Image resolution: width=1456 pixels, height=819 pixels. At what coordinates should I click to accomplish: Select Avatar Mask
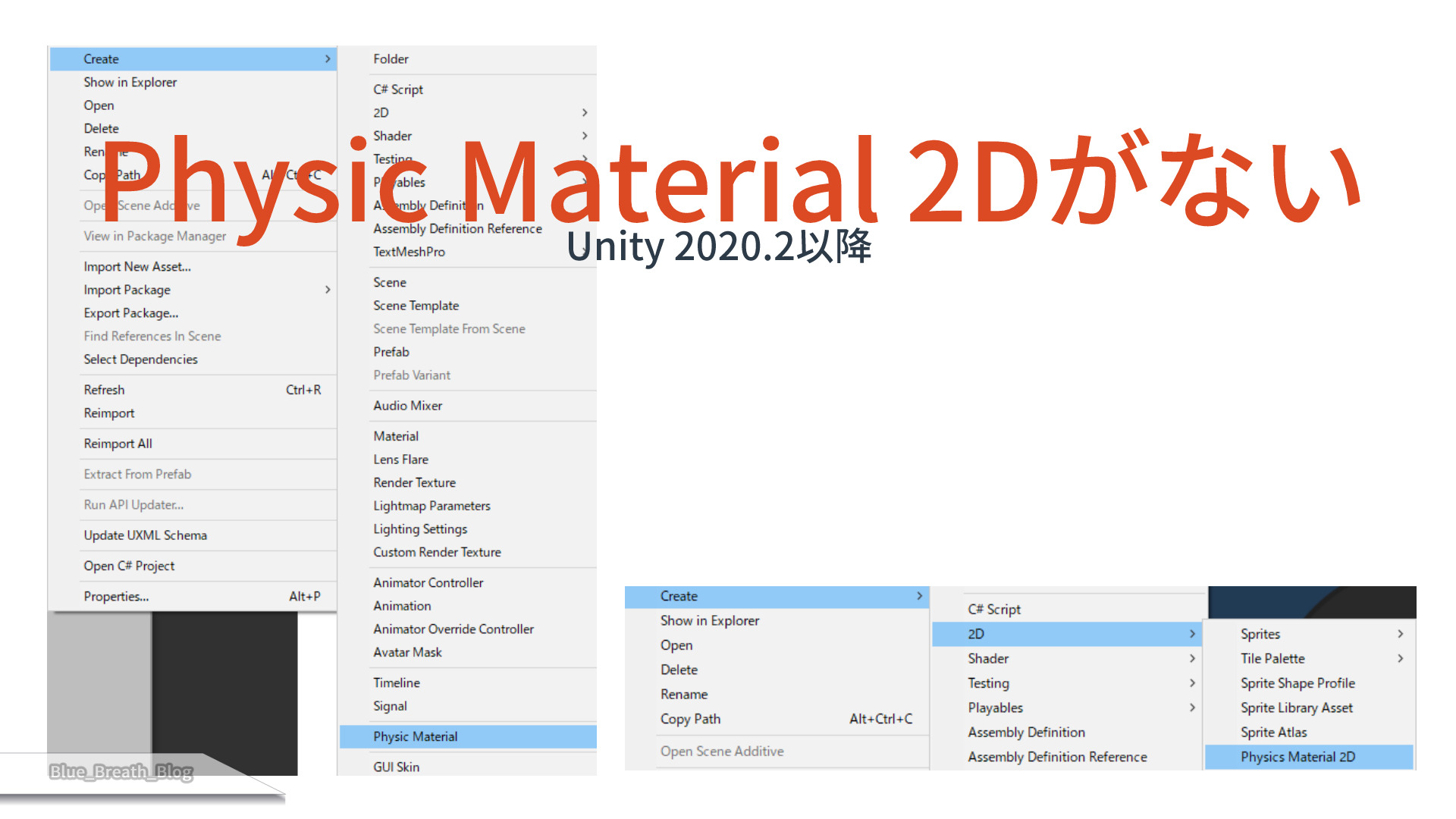click(x=408, y=652)
